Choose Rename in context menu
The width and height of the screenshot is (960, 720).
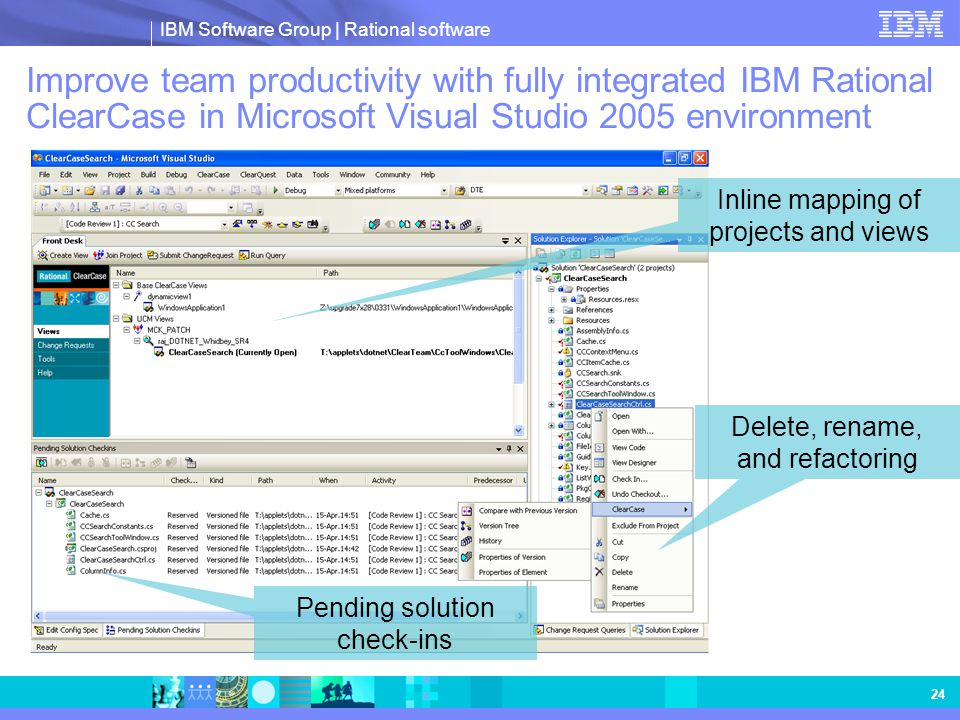(x=642, y=587)
